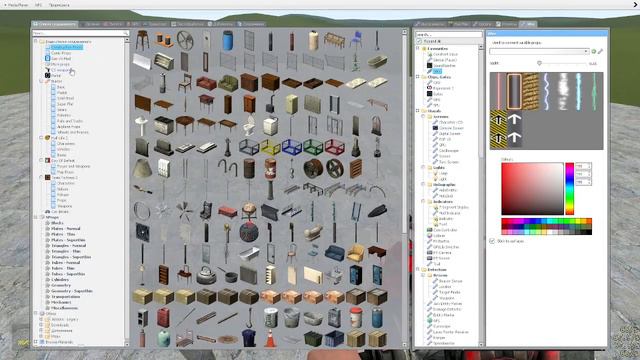The image size is (640, 360).
Task: Select the globe prop
Action: (x=249, y=211)
